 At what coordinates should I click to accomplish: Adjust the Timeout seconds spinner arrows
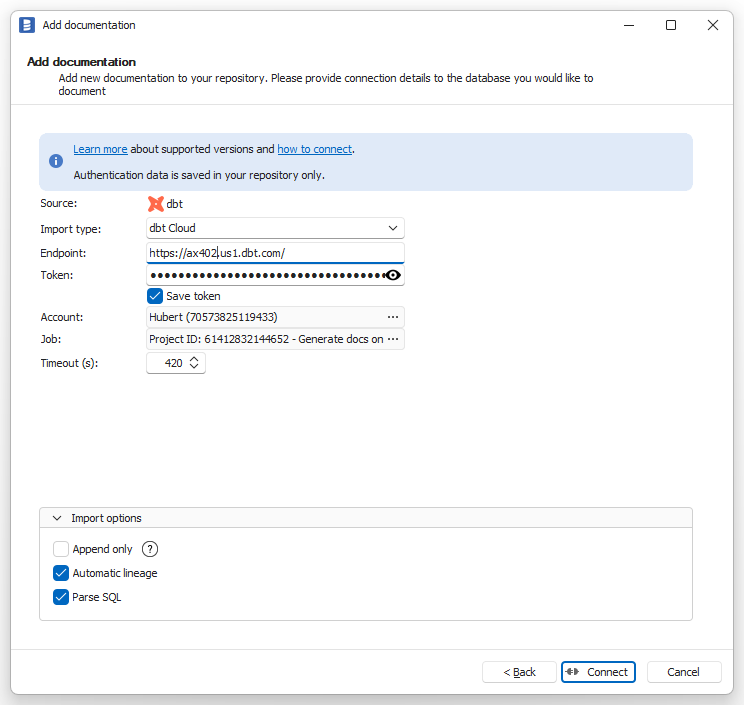pyautogui.click(x=194, y=363)
